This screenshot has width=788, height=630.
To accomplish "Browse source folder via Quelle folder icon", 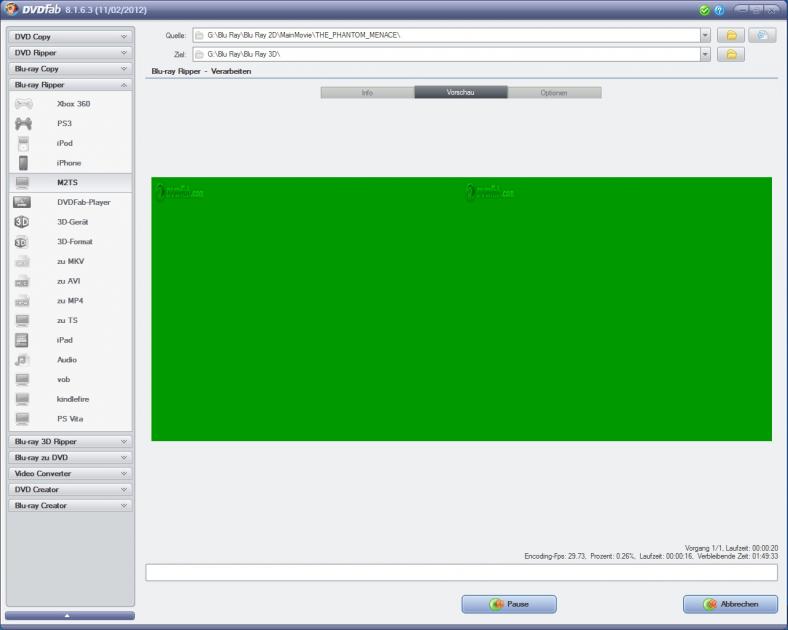I will 731,35.
